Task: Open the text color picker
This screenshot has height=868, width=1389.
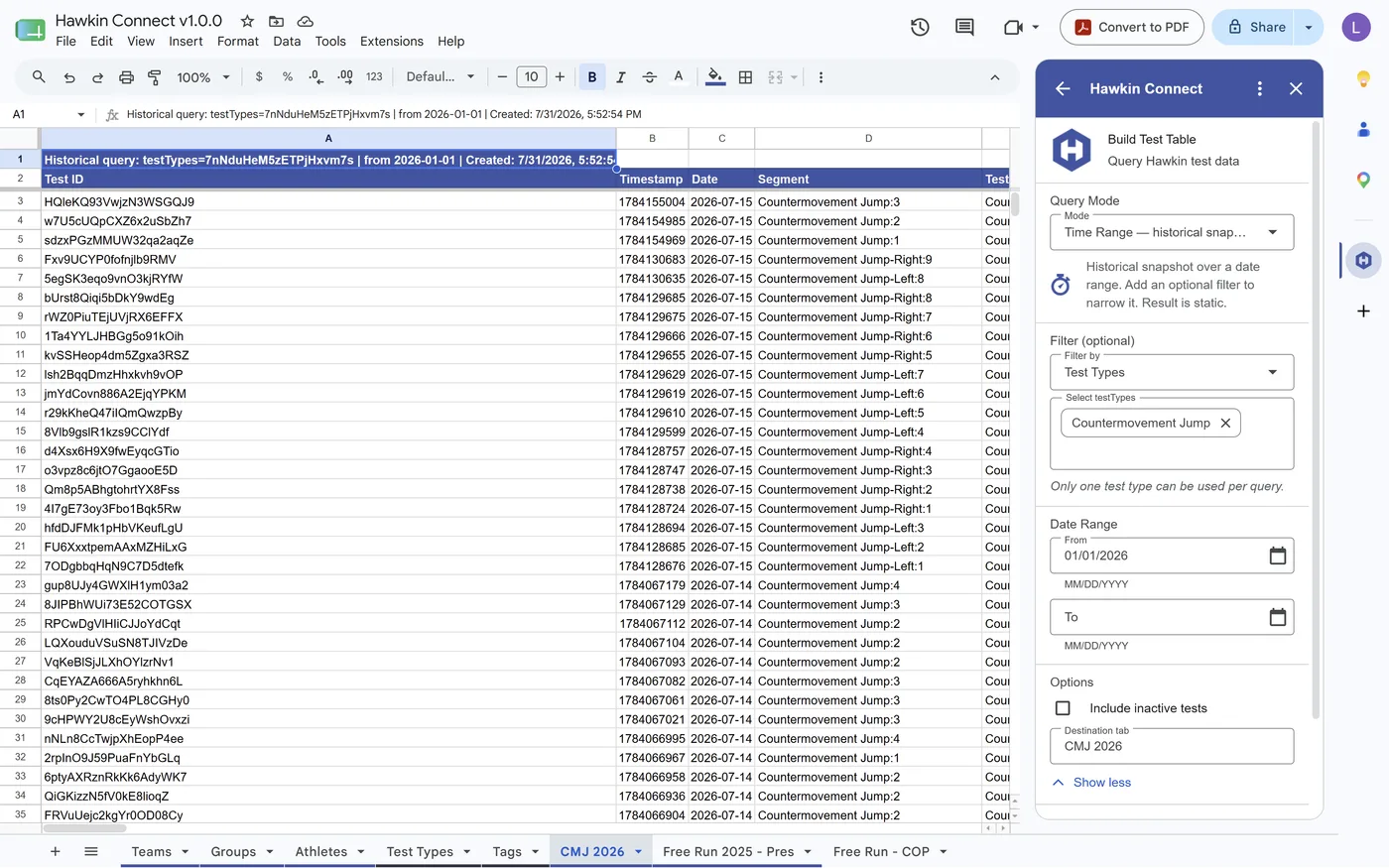Action: [679, 77]
